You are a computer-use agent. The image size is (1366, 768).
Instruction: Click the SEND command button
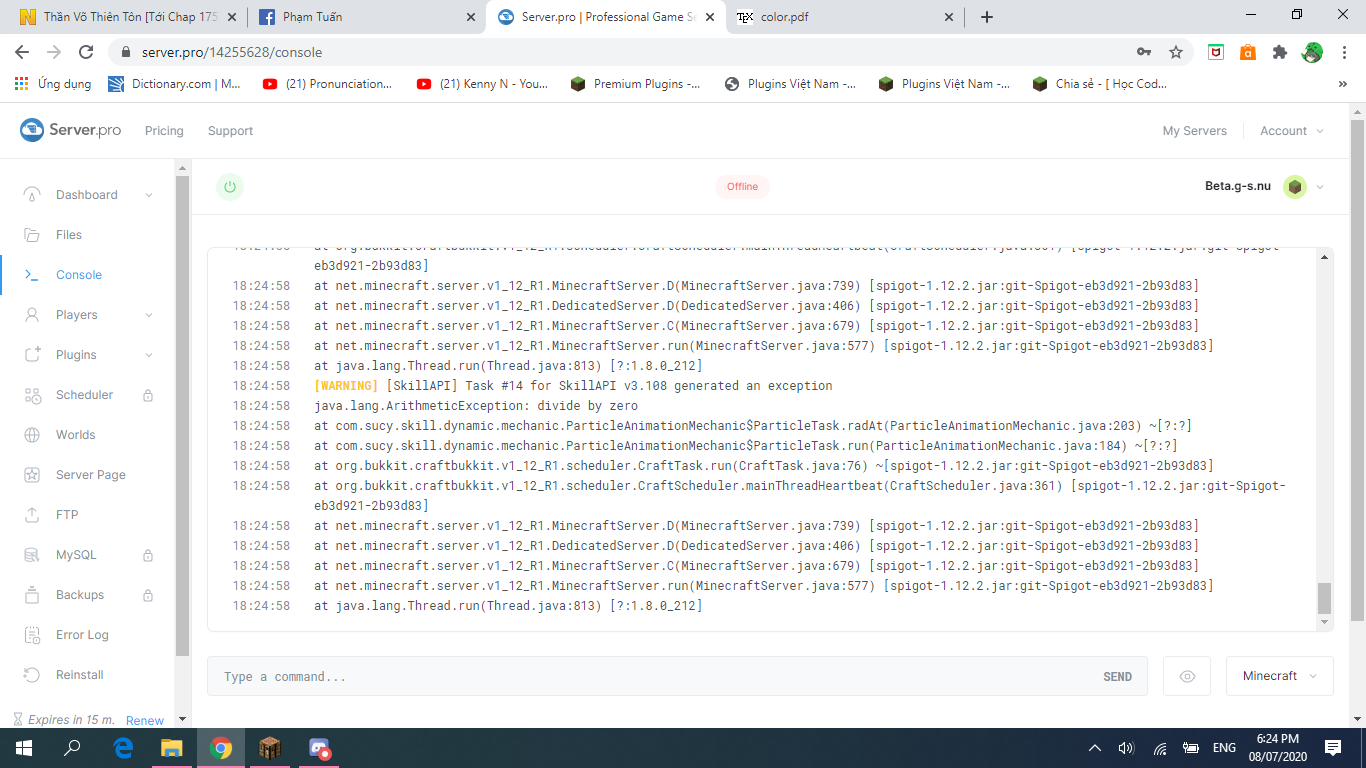pyautogui.click(x=1118, y=677)
